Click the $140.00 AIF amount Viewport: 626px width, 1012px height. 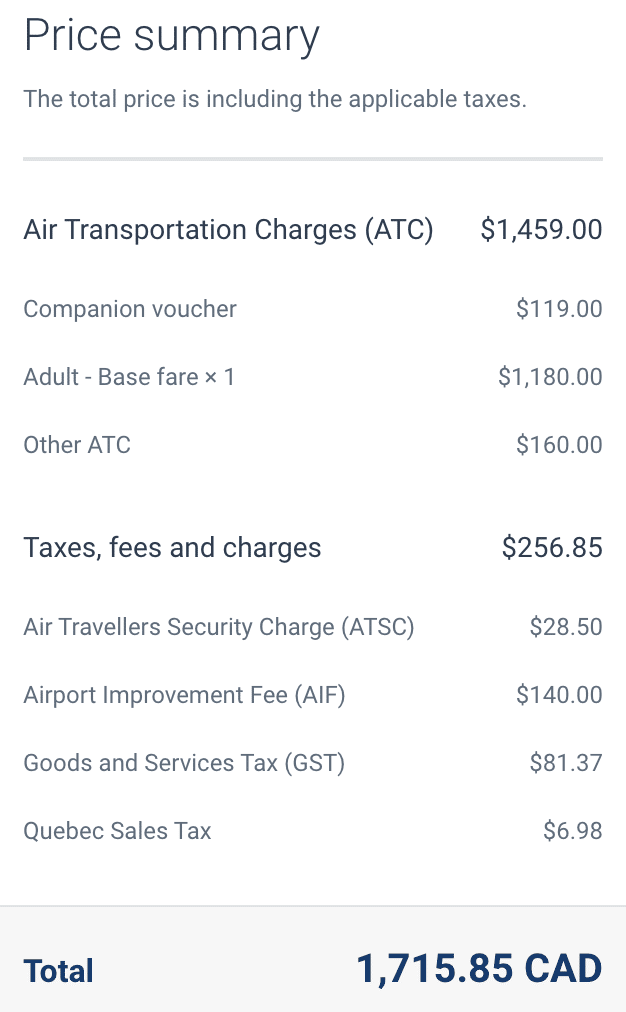point(559,695)
